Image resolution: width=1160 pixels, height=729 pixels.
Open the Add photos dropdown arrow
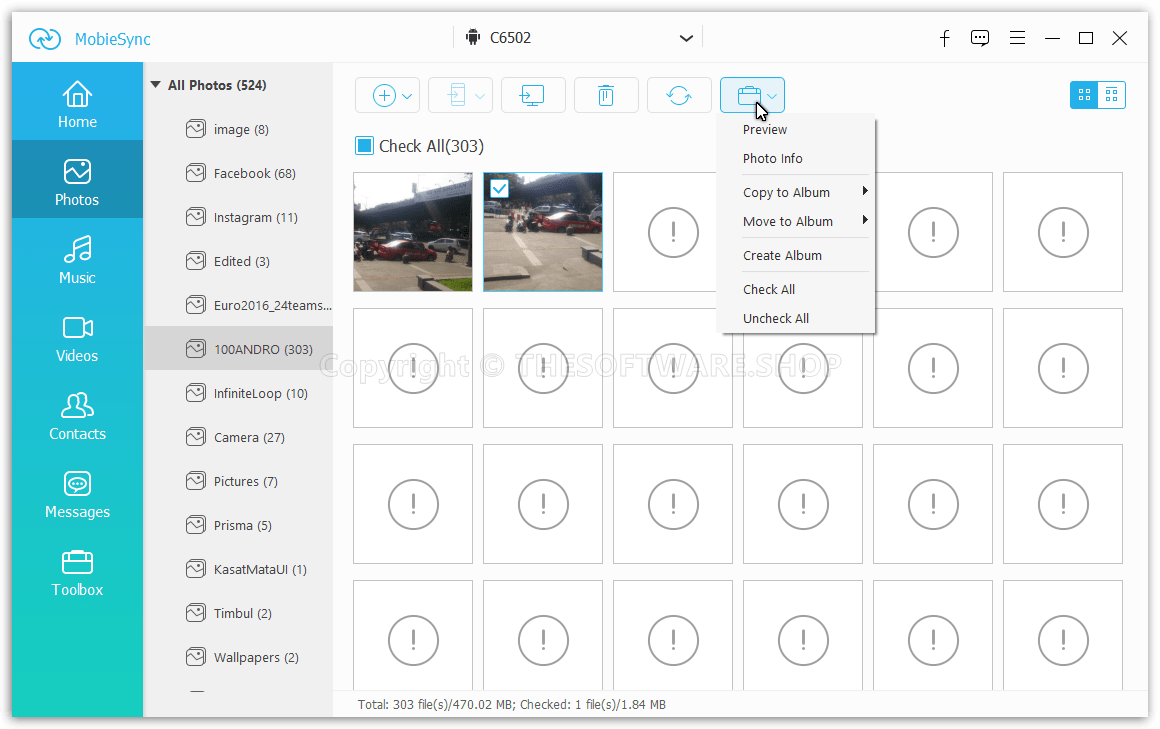pos(407,96)
